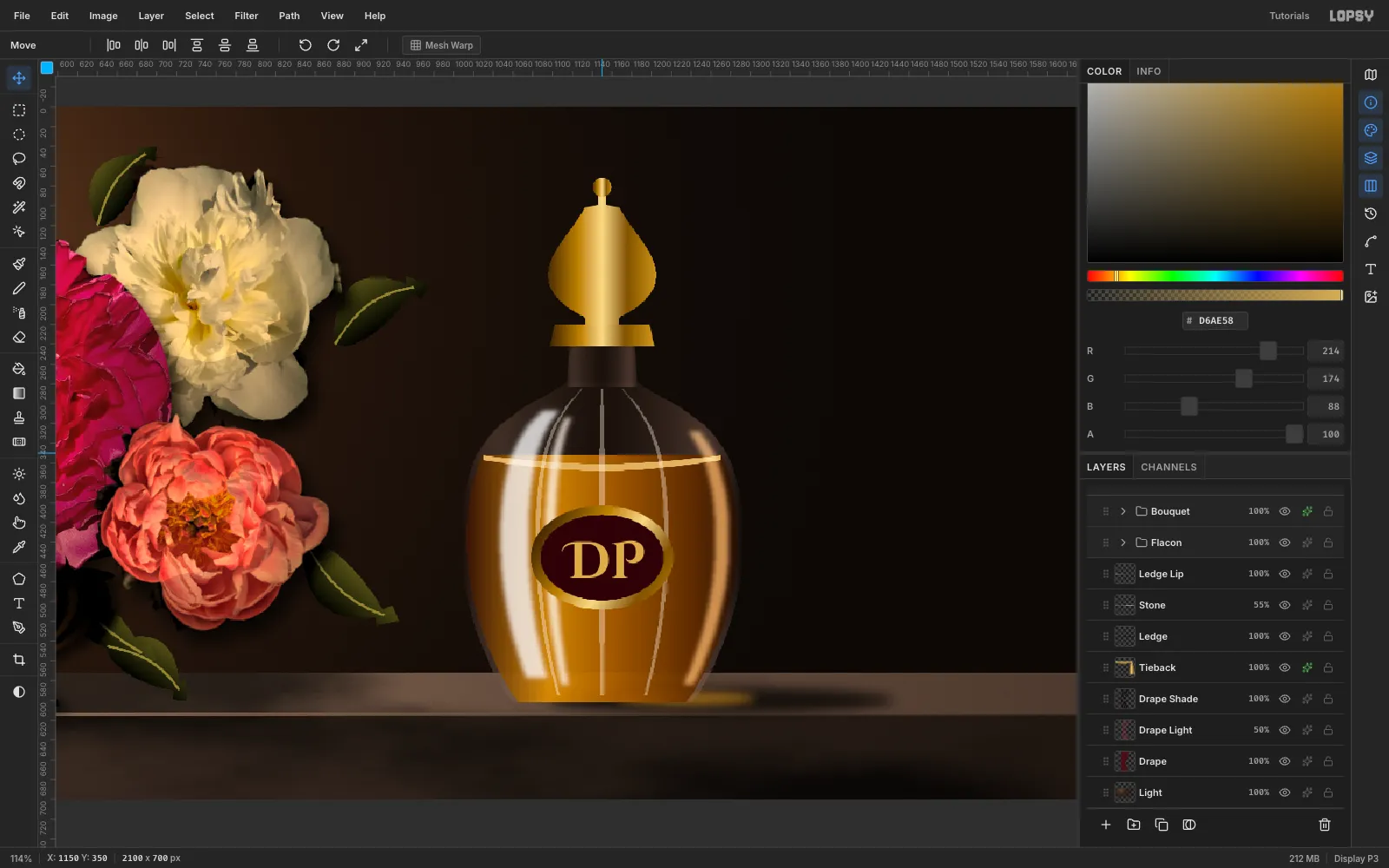The width and height of the screenshot is (1389, 868).
Task: Adjust the red channel slider
Action: tap(1214, 351)
